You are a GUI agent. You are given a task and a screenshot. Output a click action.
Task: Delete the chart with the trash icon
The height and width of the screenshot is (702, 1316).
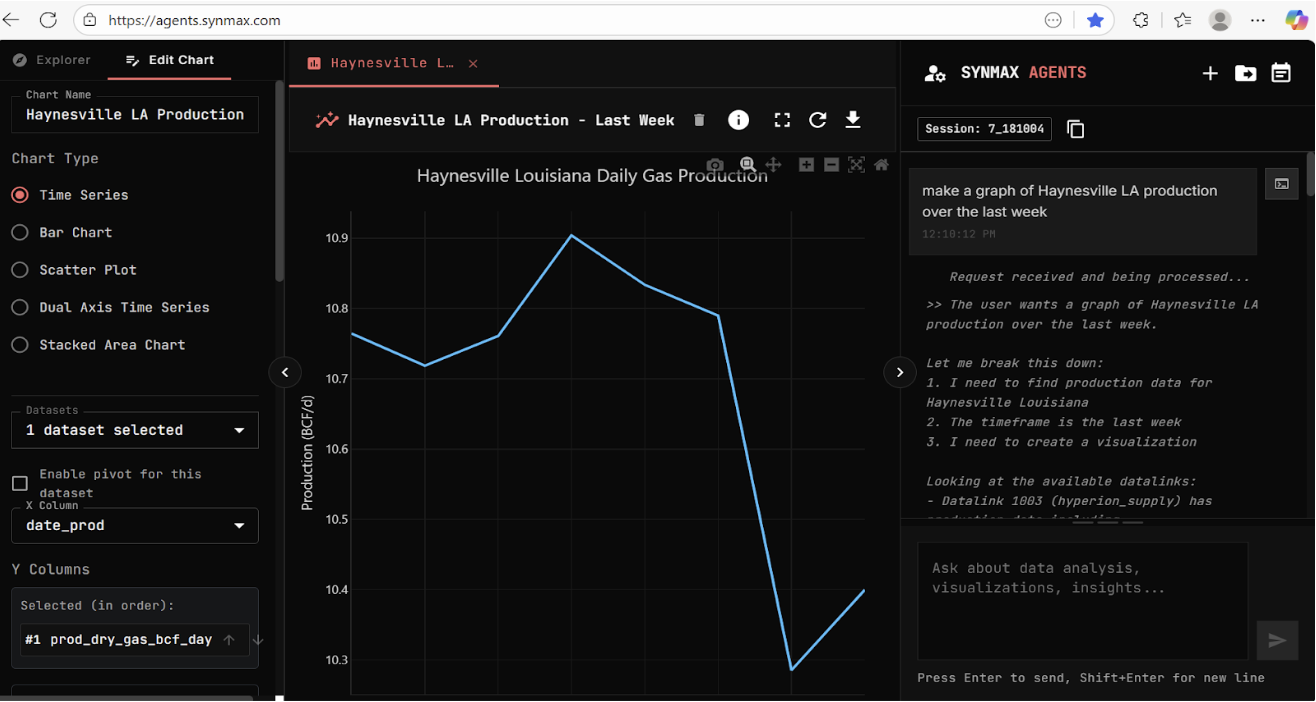coord(699,120)
